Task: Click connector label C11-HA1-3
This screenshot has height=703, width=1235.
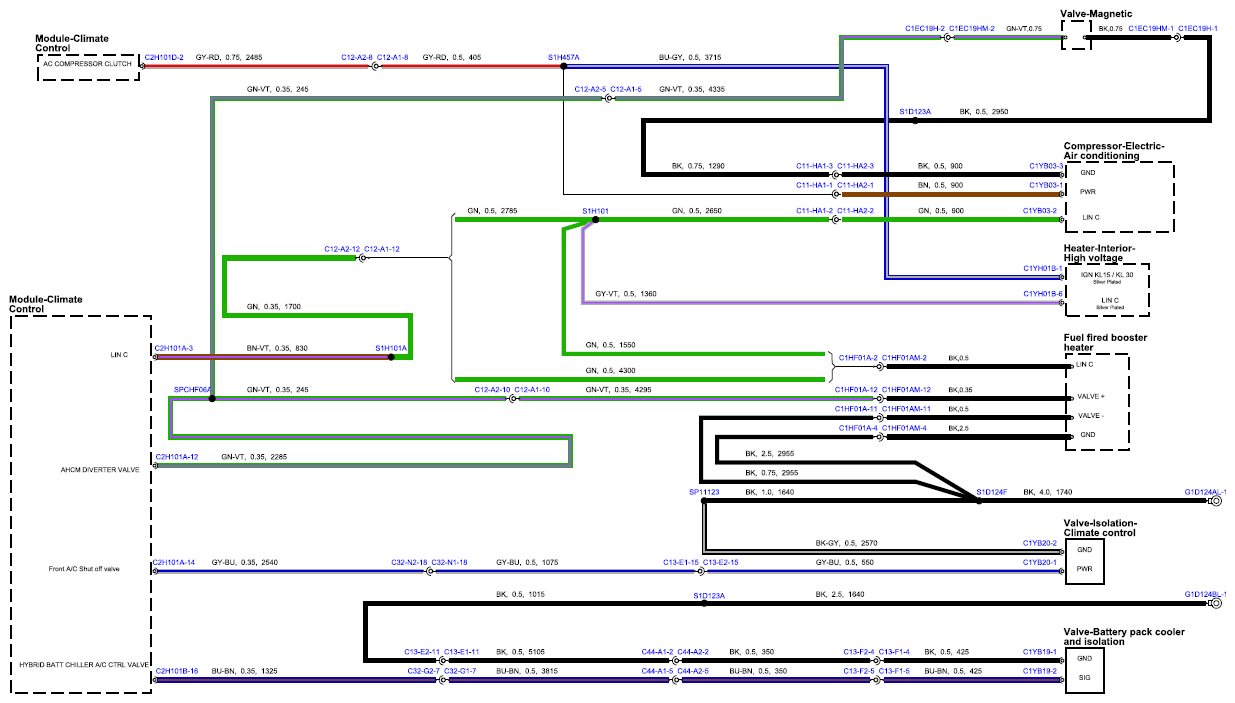Action: click(814, 165)
